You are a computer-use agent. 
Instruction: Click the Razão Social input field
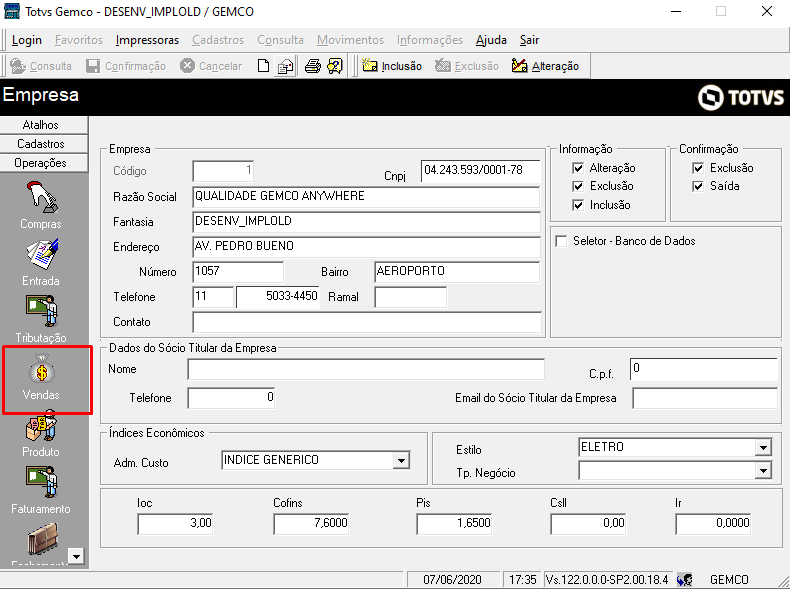(x=366, y=197)
